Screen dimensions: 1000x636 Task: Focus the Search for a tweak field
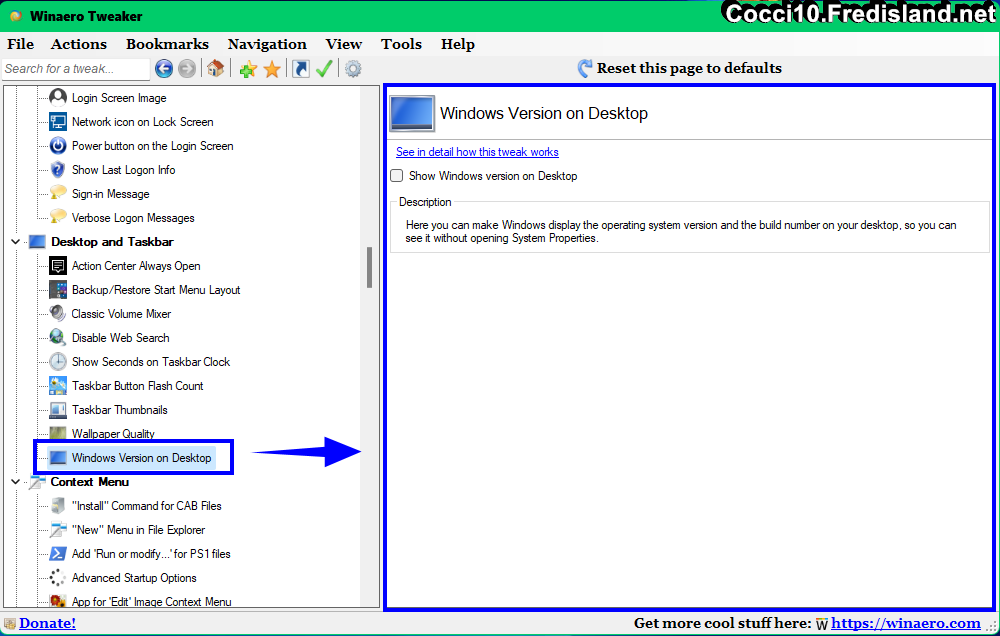point(75,68)
